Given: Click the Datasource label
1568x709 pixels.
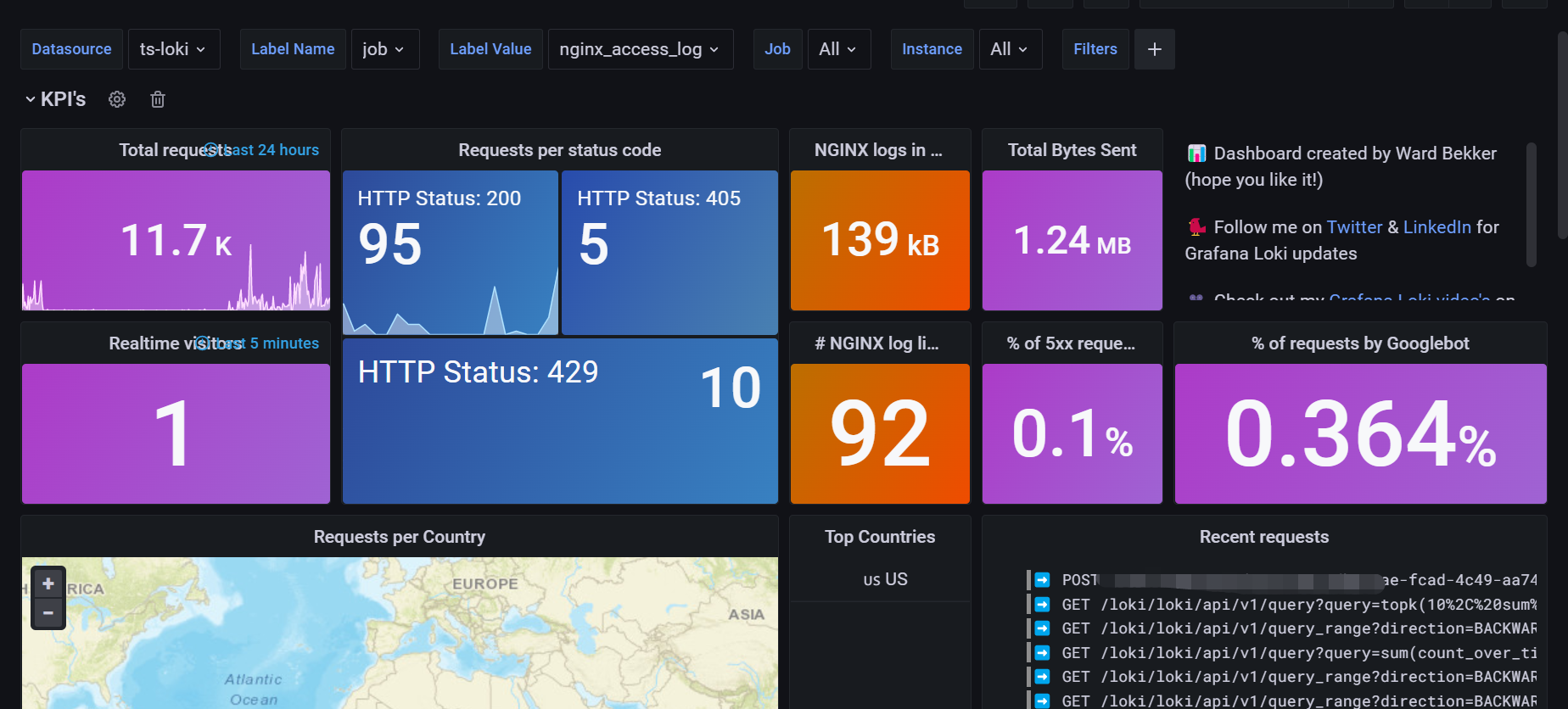Looking at the screenshot, I should tap(71, 49).
